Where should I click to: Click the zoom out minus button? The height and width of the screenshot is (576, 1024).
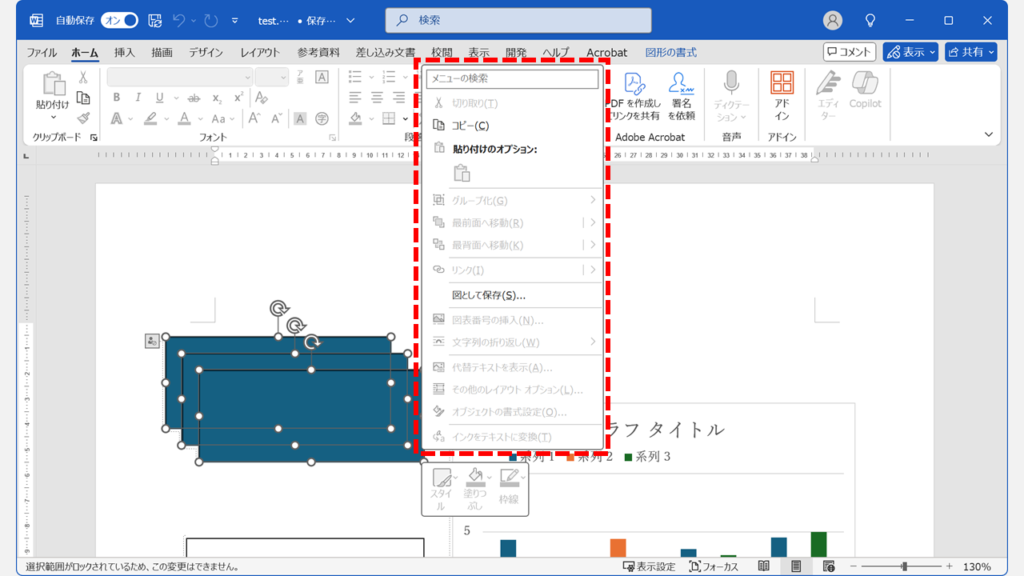(853, 566)
